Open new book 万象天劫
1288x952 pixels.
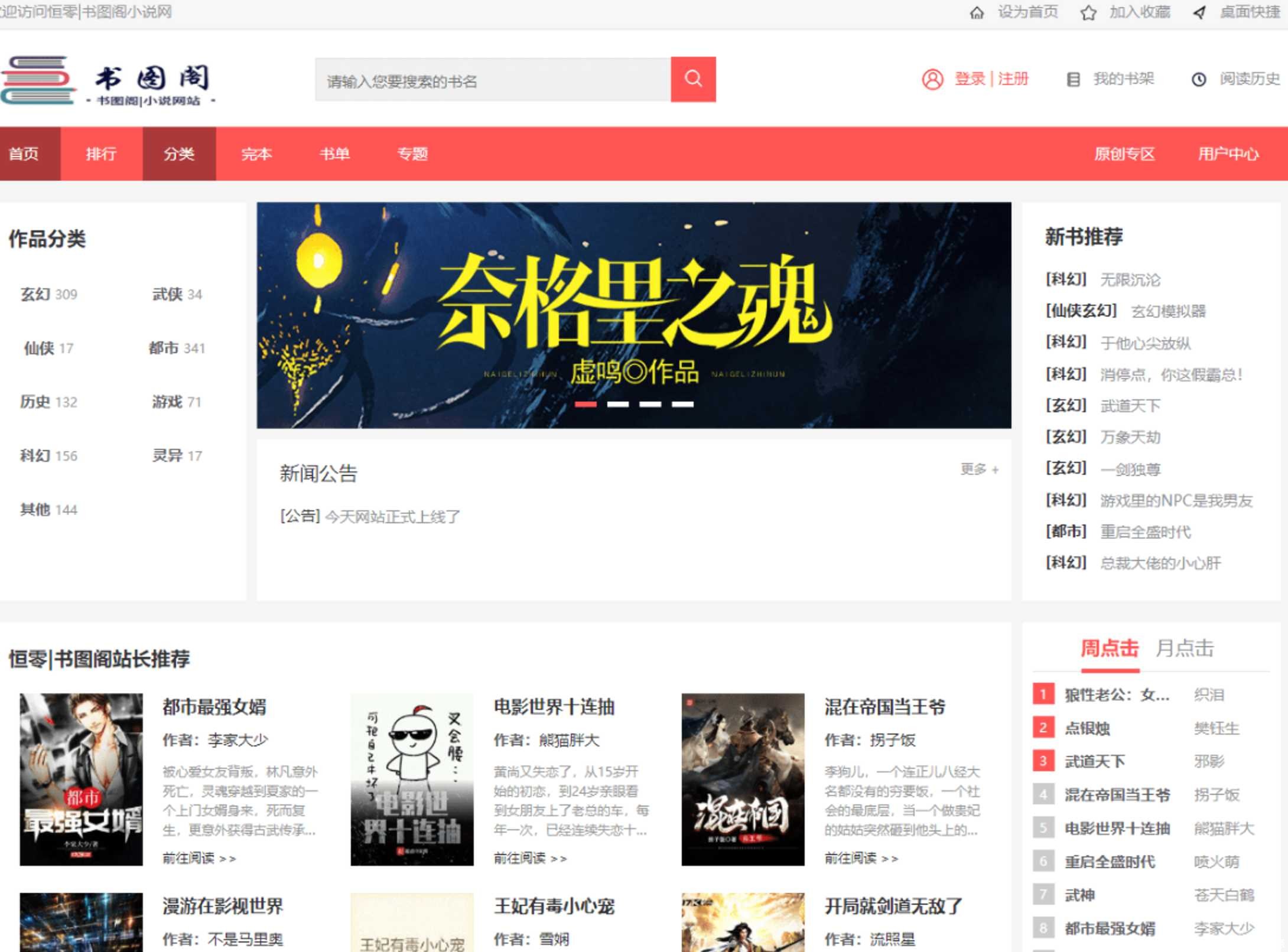pos(1130,437)
